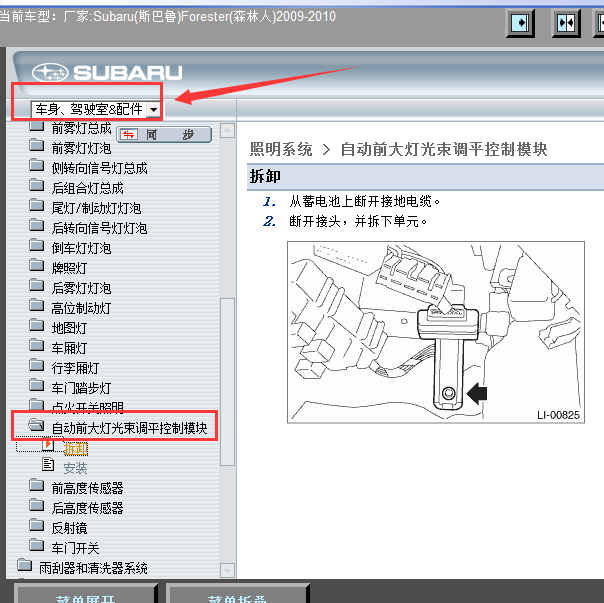Select the 拆卸 tree entry
This screenshot has height=603, width=604.
click(x=76, y=448)
